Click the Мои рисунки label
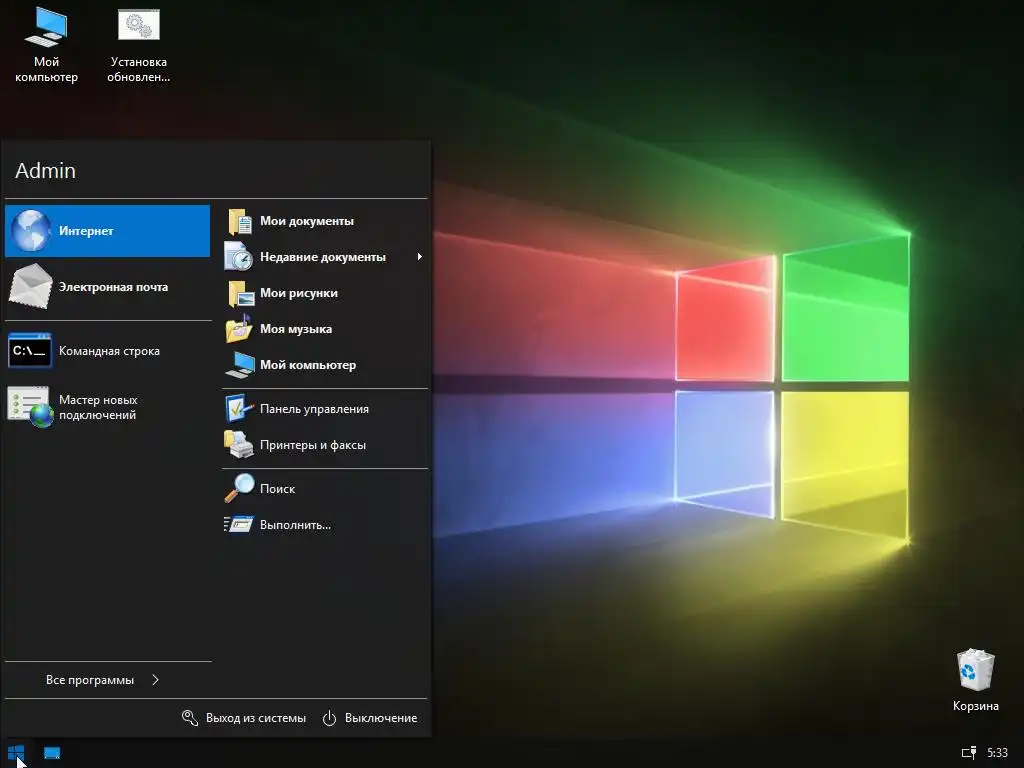The width and height of the screenshot is (1024, 768). (x=298, y=293)
